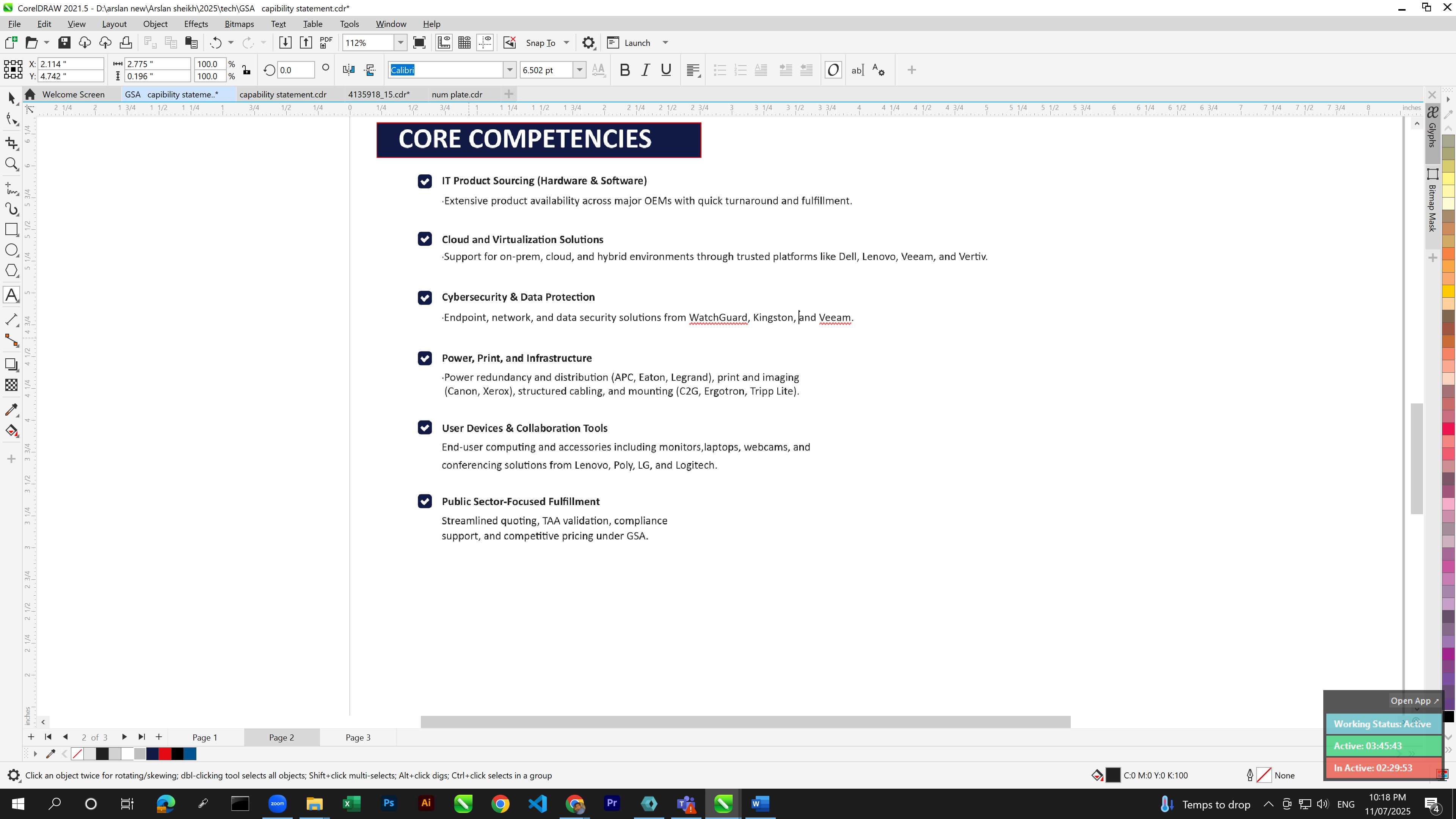Select the Polygon tool
Image resolution: width=1456 pixels, height=819 pixels.
[x=11, y=270]
